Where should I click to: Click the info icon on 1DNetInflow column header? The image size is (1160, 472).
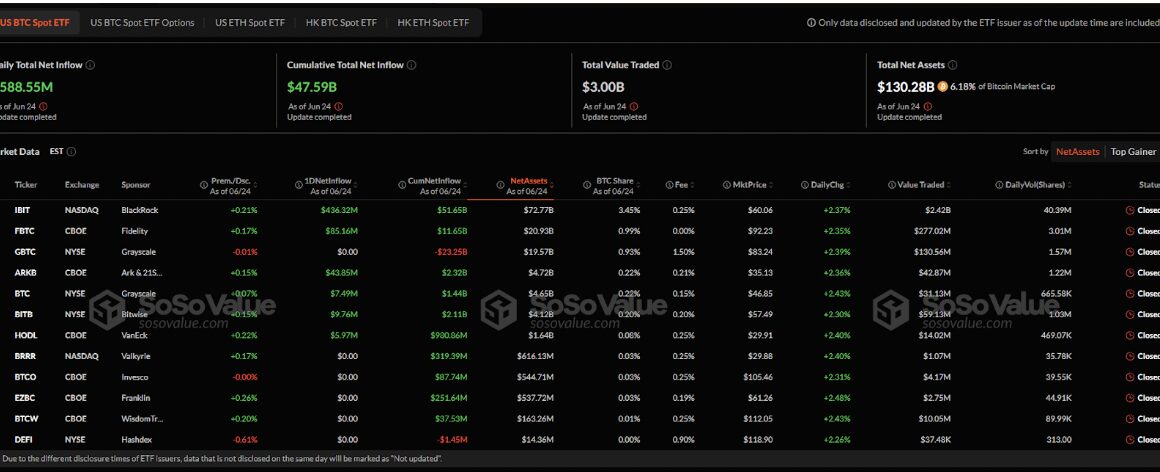click(x=298, y=186)
